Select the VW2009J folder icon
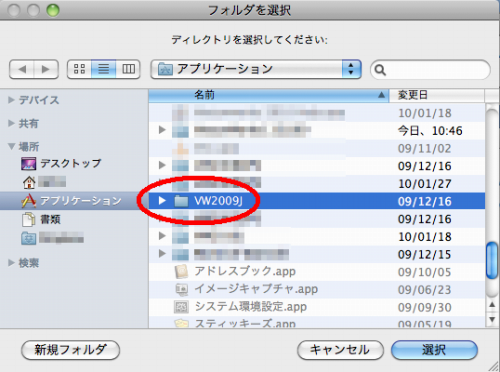Screen dimensions: 500x372 (x=181, y=201)
